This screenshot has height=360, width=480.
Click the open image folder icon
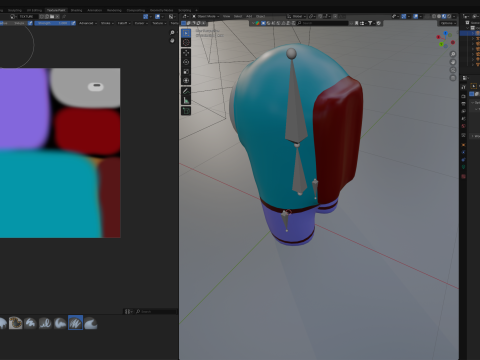coord(52,17)
